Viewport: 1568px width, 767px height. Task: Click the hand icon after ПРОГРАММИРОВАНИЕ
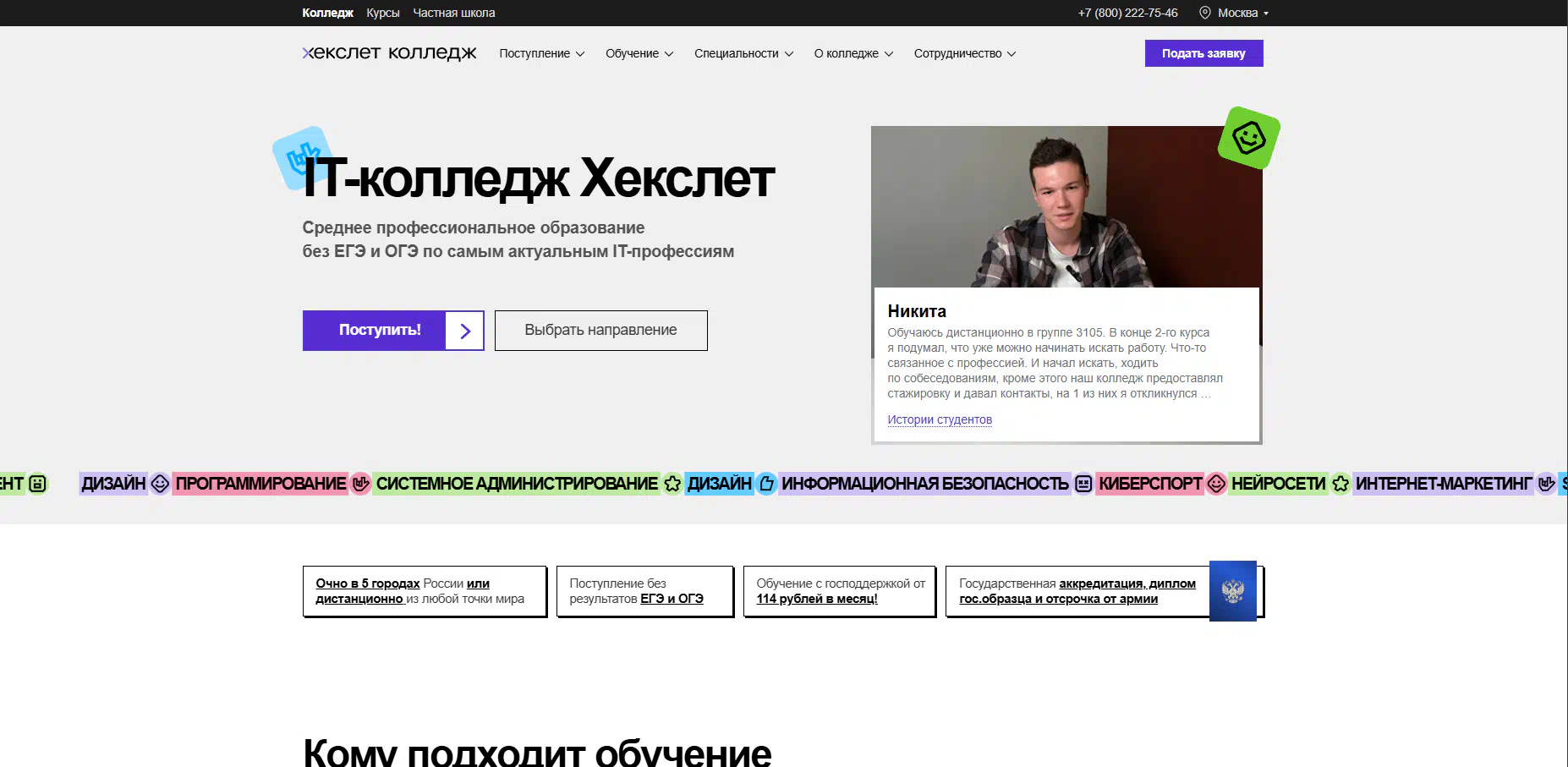point(361,484)
